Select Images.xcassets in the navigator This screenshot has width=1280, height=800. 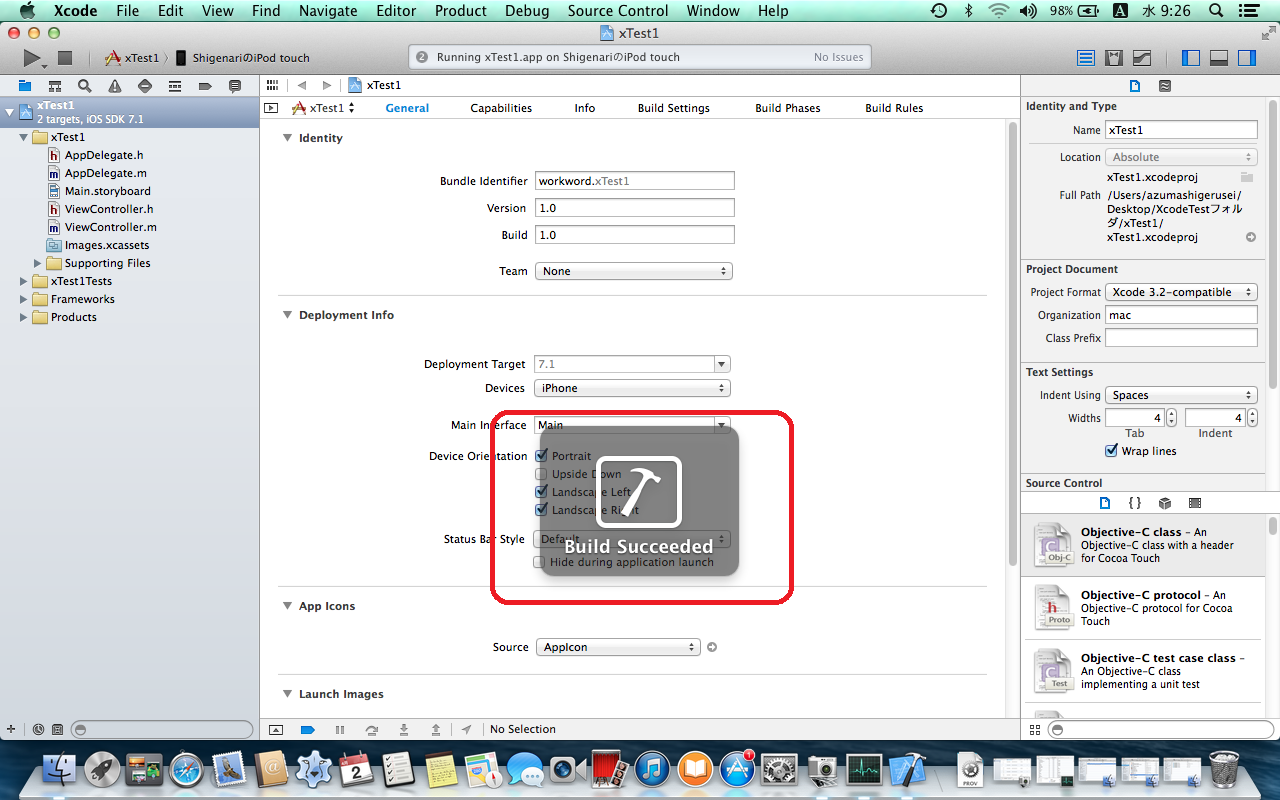107,245
